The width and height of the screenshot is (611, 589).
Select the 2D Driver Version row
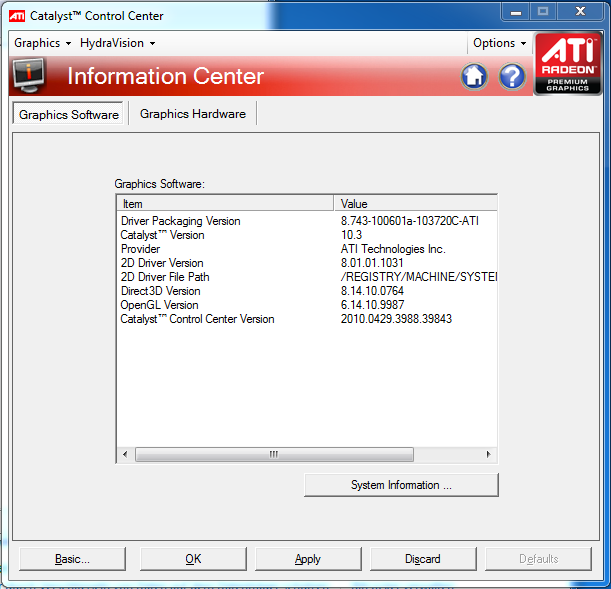click(307, 263)
